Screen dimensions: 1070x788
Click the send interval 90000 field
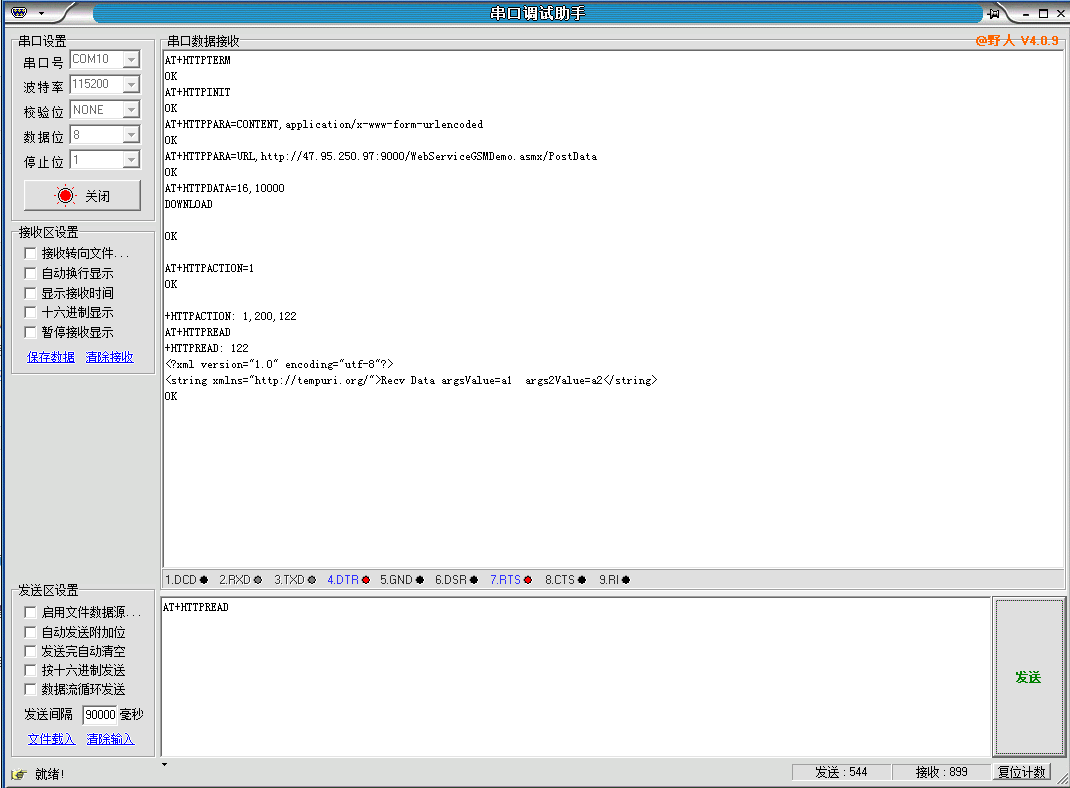(x=100, y=714)
